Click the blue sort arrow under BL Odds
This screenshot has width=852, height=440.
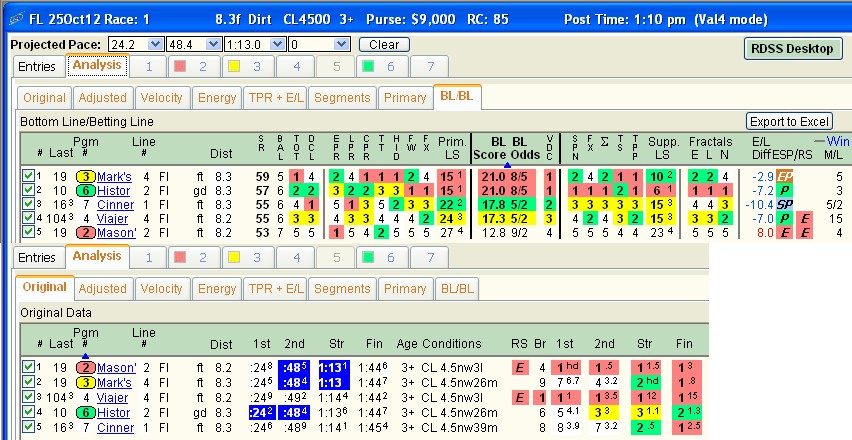click(x=507, y=165)
